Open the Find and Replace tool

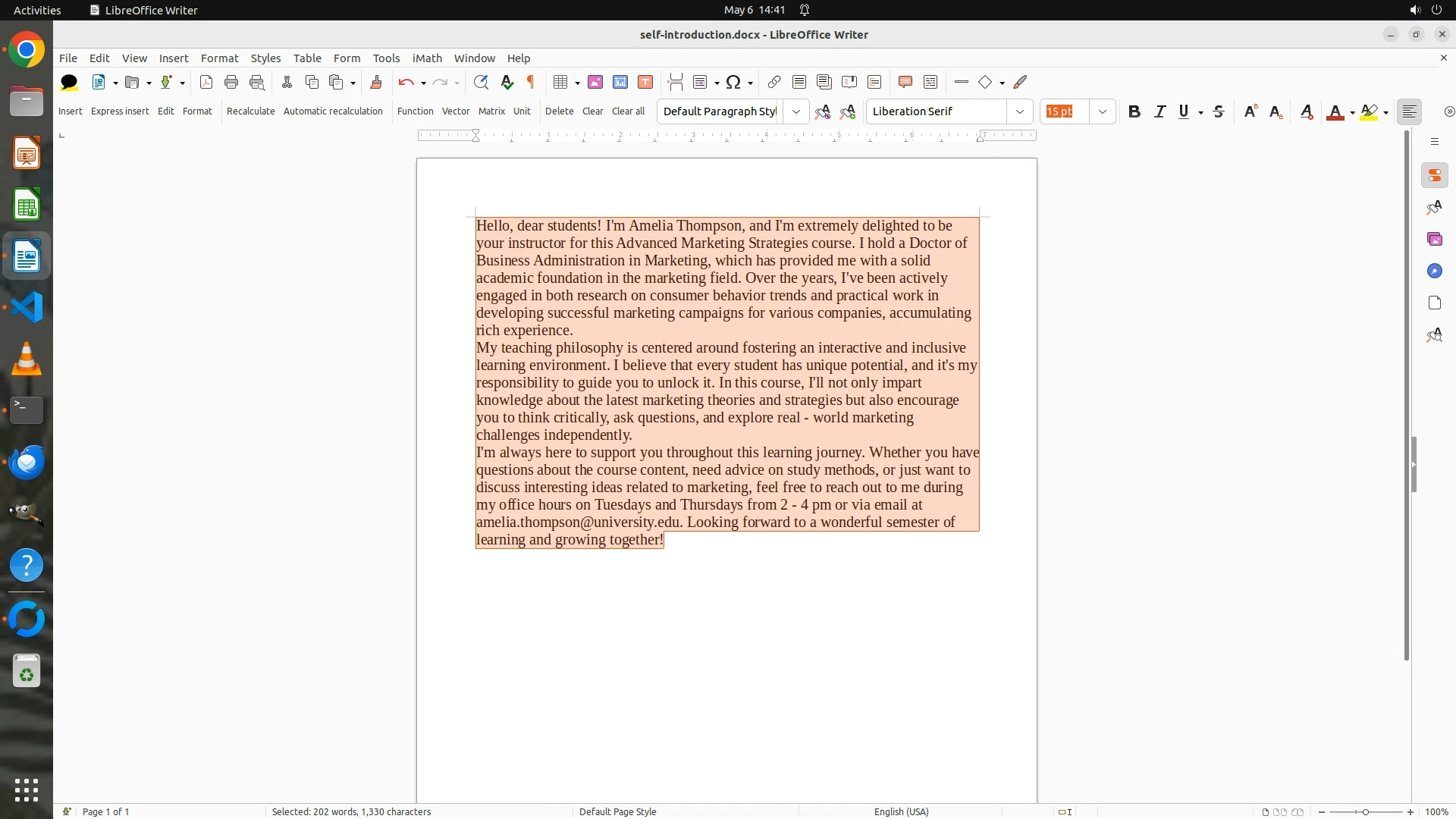pyautogui.click(x=480, y=82)
